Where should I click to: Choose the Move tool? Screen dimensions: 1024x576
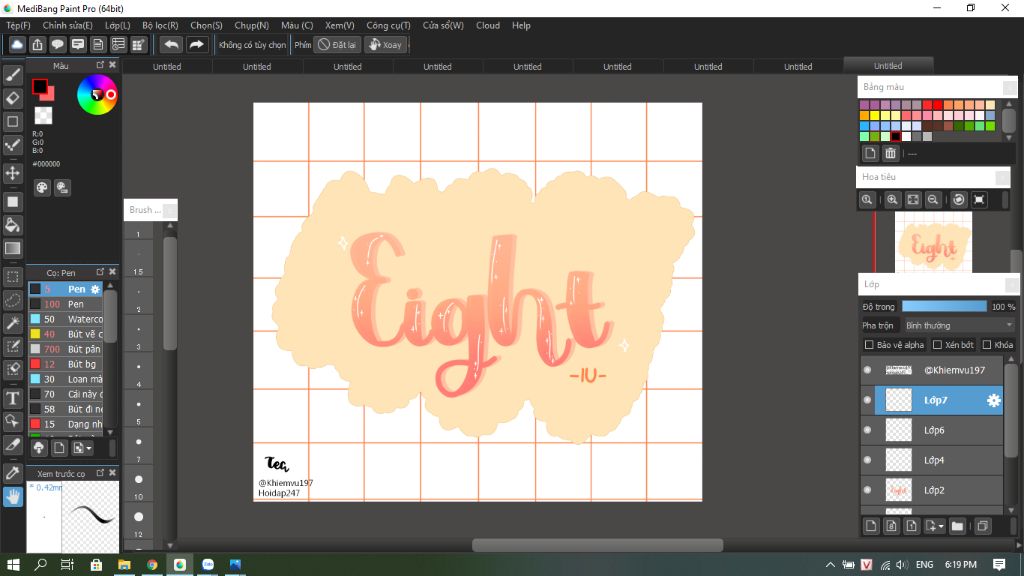point(13,173)
